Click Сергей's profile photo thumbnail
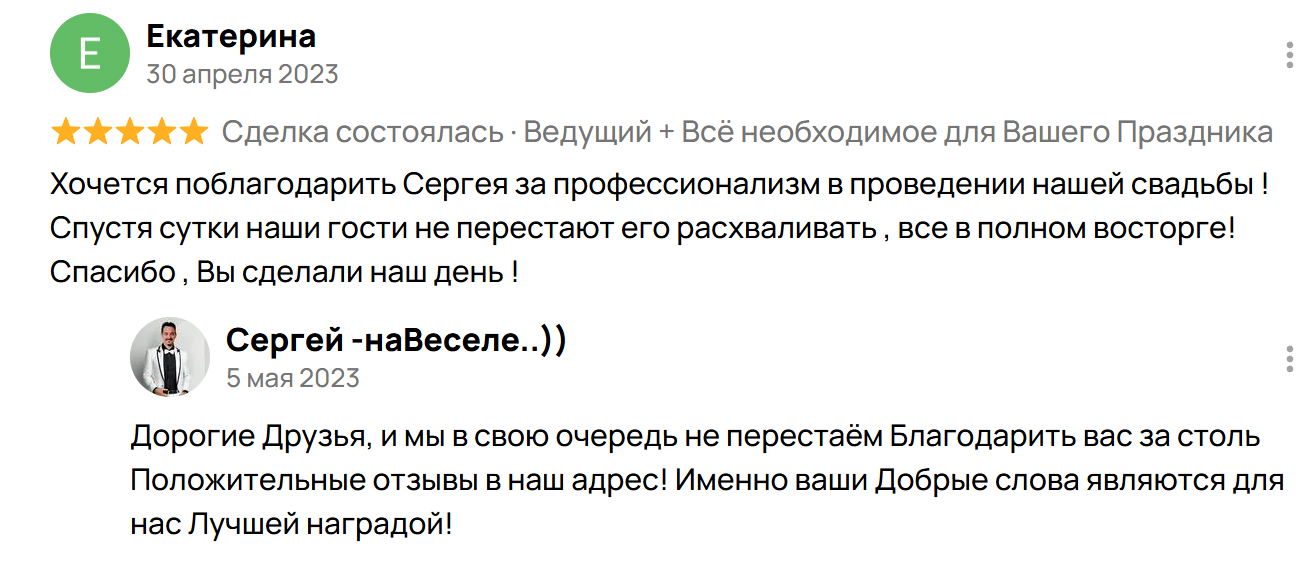 pyautogui.click(x=170, y=357)
